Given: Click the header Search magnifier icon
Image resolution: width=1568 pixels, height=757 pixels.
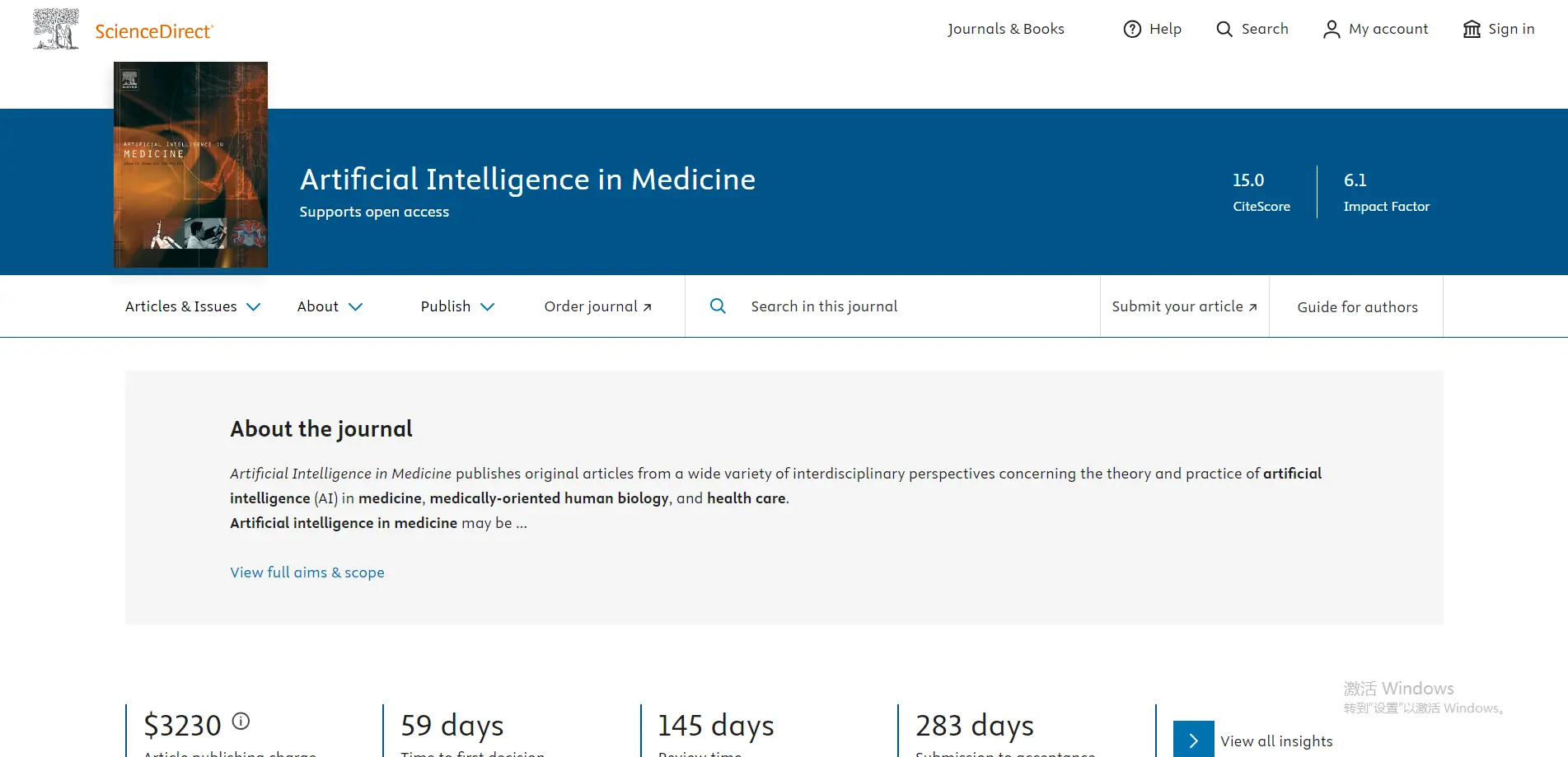Looking at the screenshot, I should pyautogui.click(x=1224, y=29).
